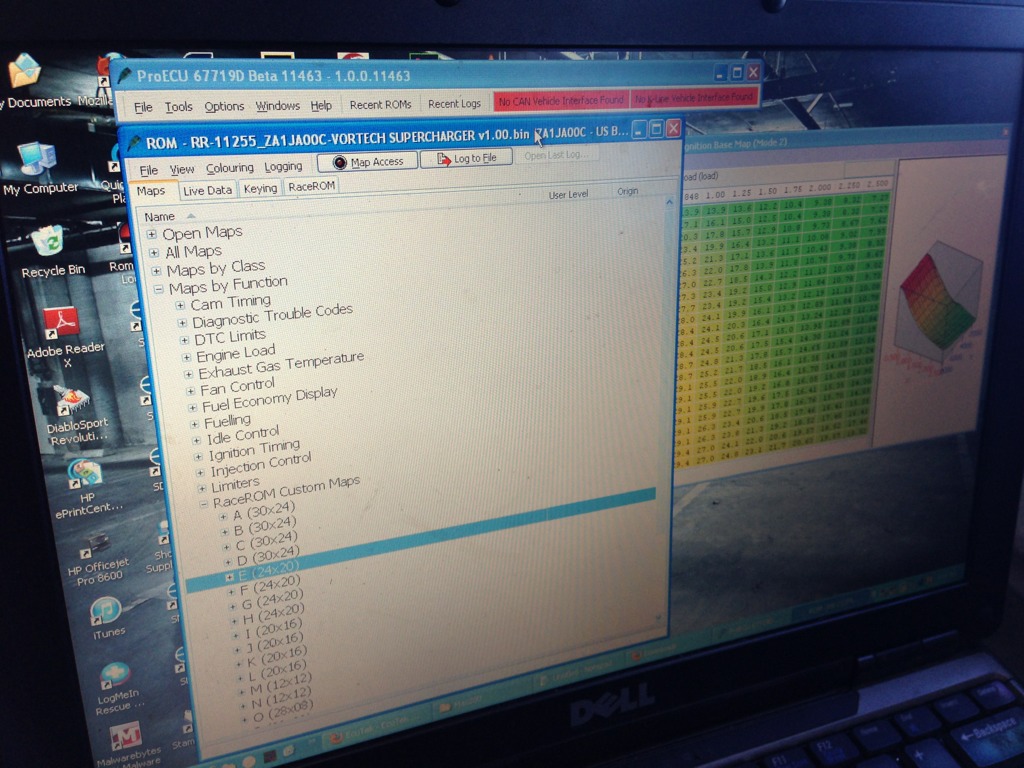Click the Log to File button

(465, 158)
